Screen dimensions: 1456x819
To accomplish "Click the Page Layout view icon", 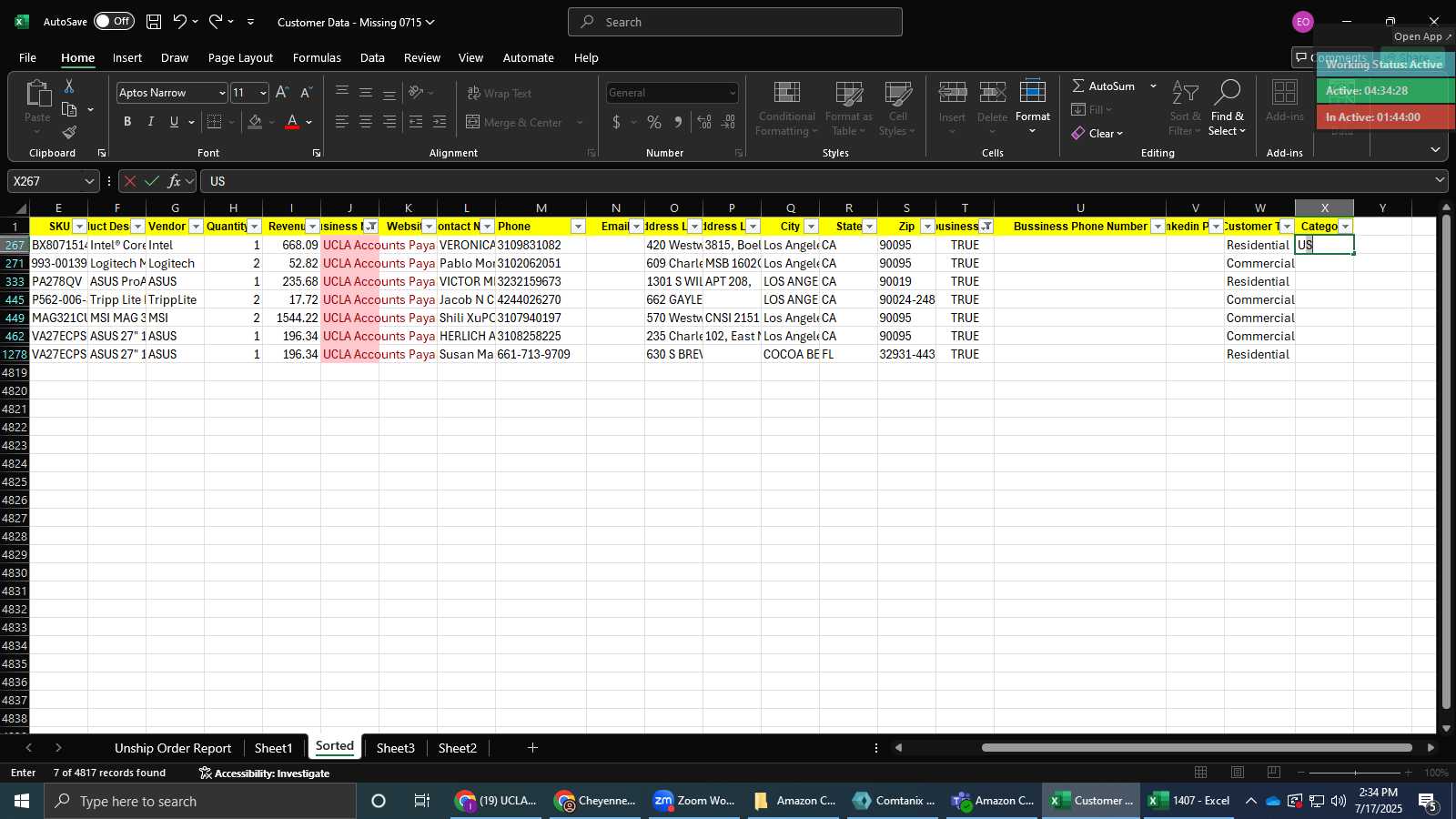I will (1238, 773).
